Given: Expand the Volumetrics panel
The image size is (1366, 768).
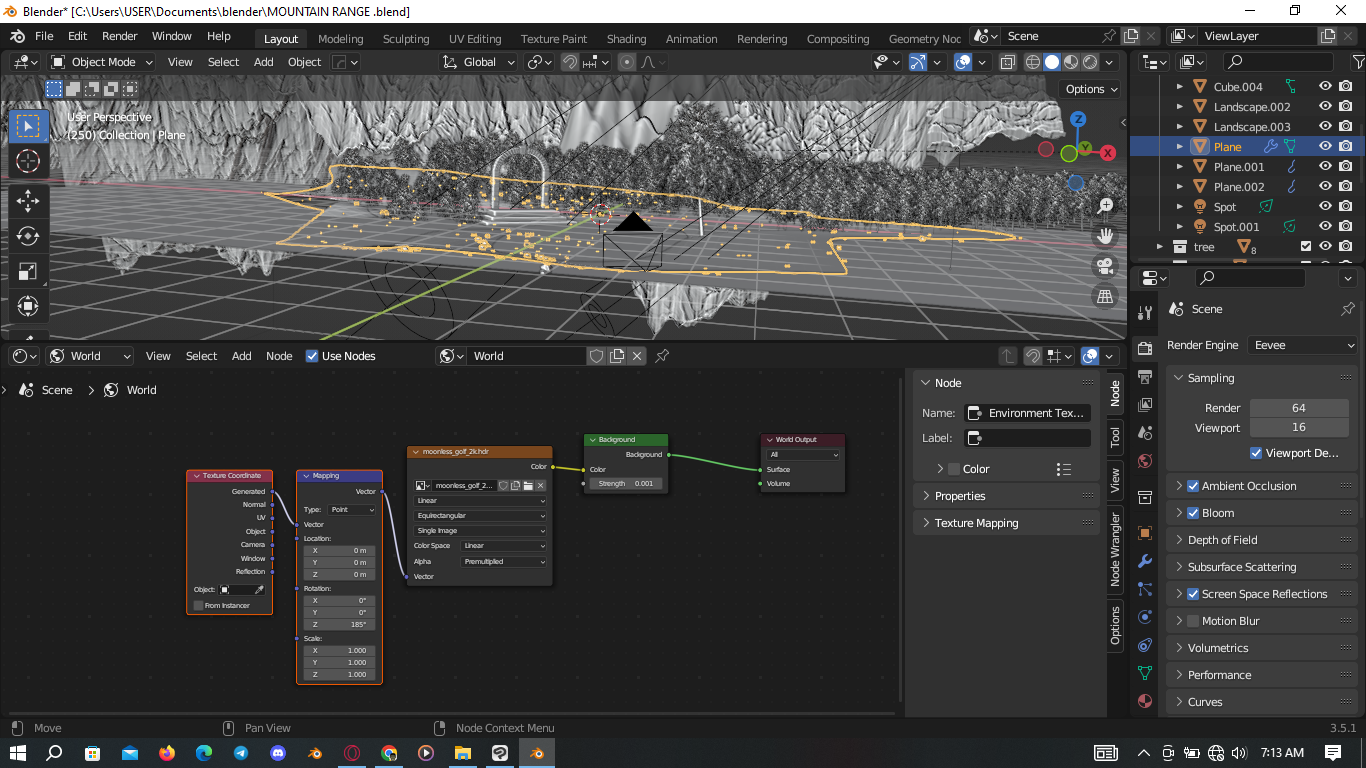Looking at the screenshot, I should coord(1218,648).
